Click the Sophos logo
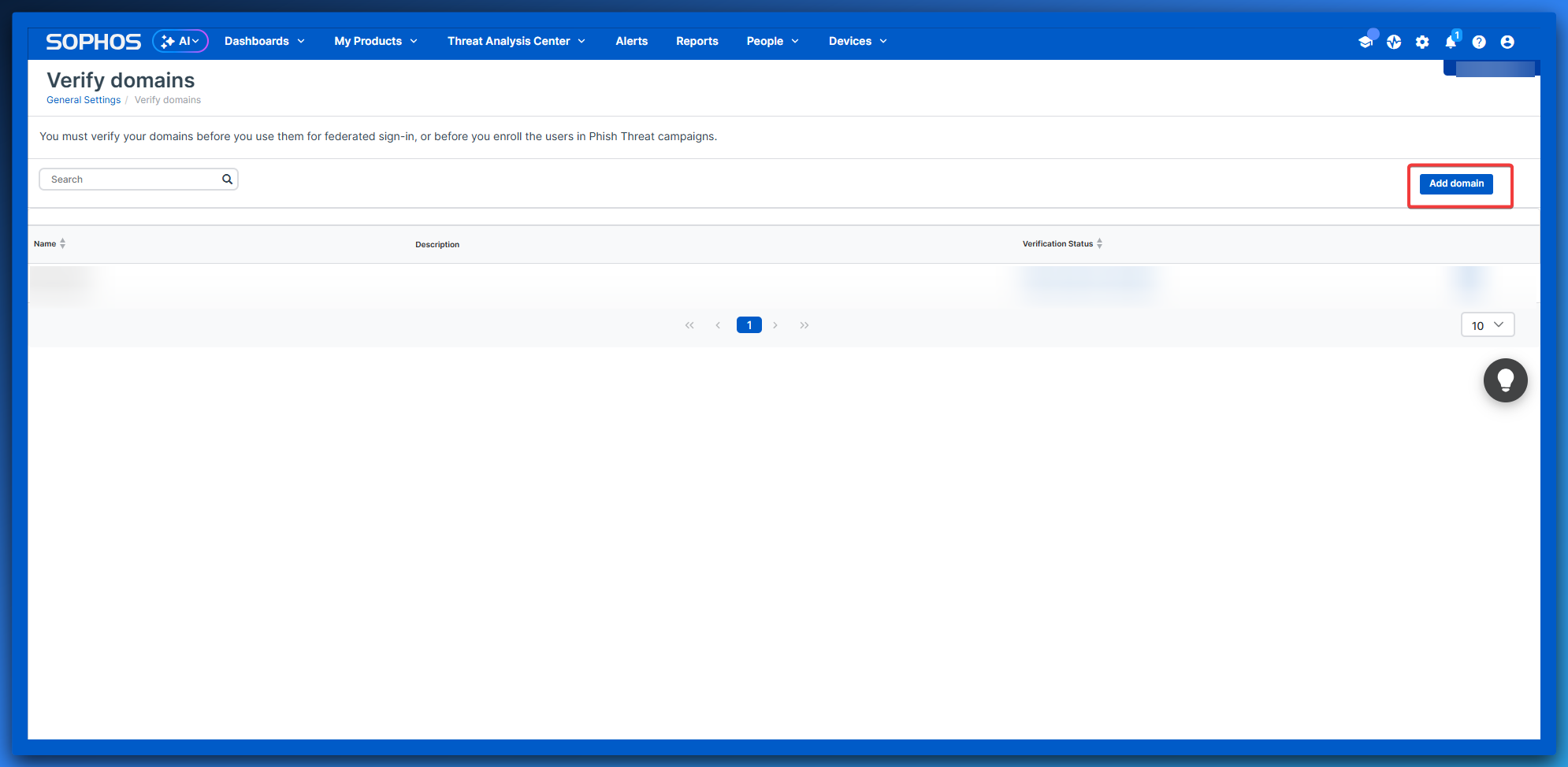Viewport: 1568px width, 767px height. (x=93, y=42)
